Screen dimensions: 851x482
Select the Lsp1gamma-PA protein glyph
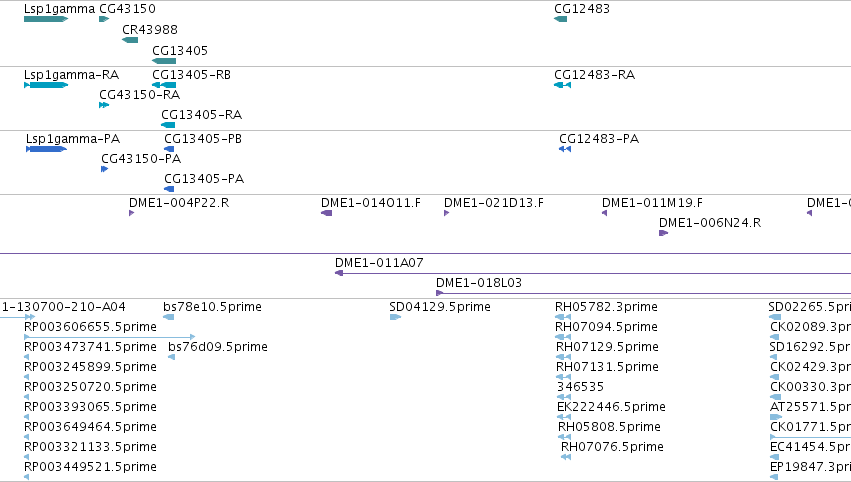(x=46, y=149)
